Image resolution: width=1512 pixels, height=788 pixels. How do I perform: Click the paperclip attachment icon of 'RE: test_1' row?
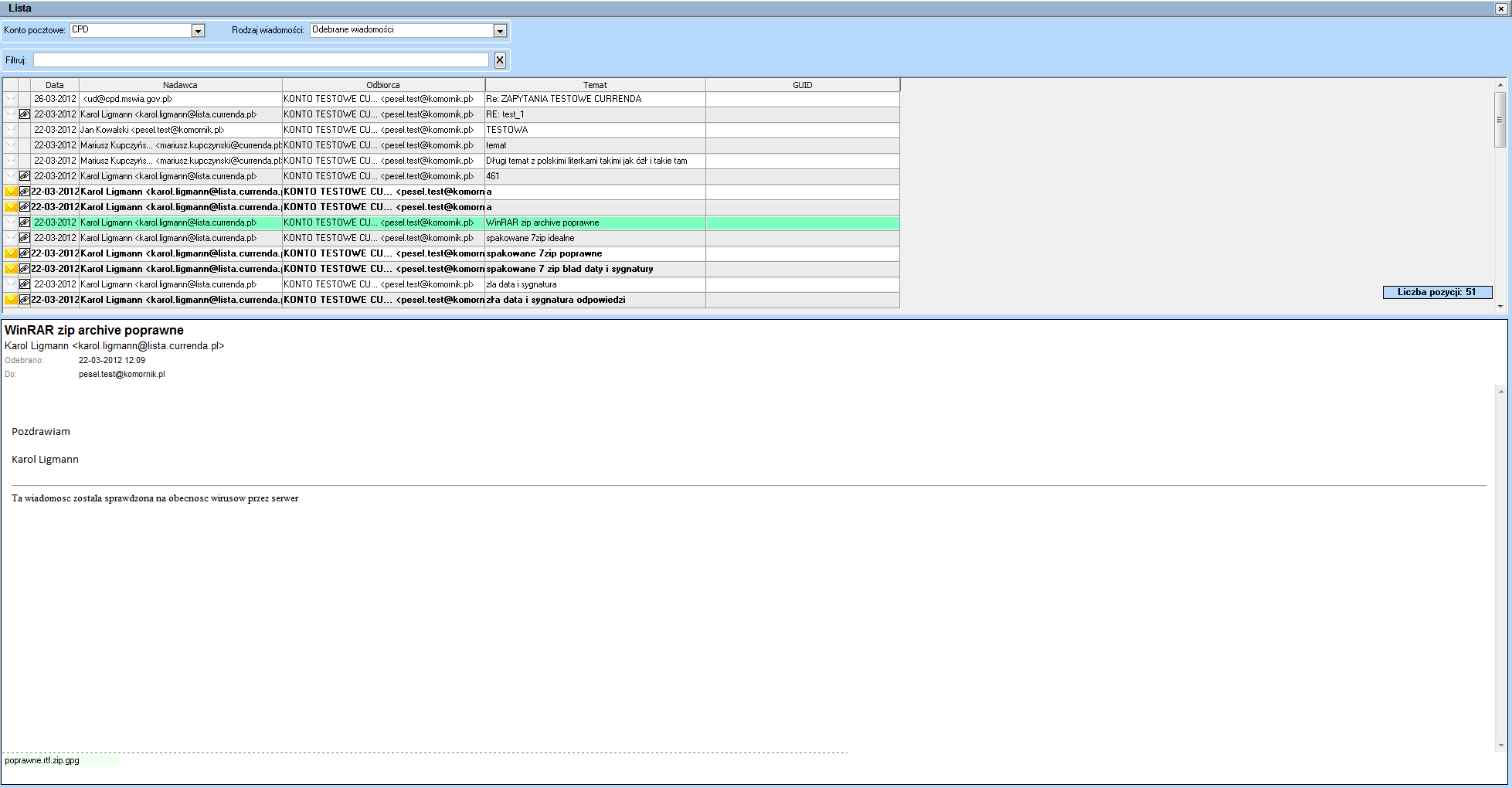[x=25, y=114]
